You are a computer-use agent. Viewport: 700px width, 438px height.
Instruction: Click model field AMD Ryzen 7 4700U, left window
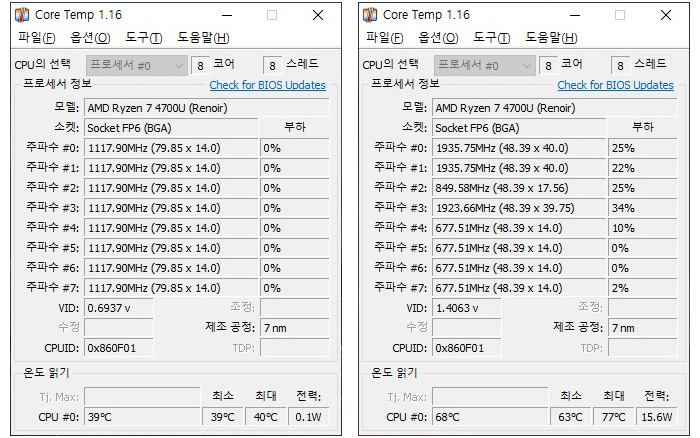tap(206, 108)
